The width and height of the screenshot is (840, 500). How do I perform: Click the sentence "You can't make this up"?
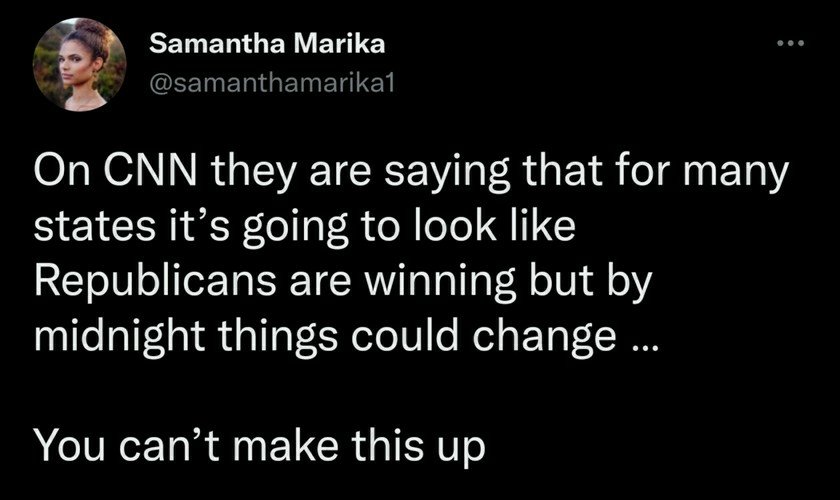tap(259, 442)
